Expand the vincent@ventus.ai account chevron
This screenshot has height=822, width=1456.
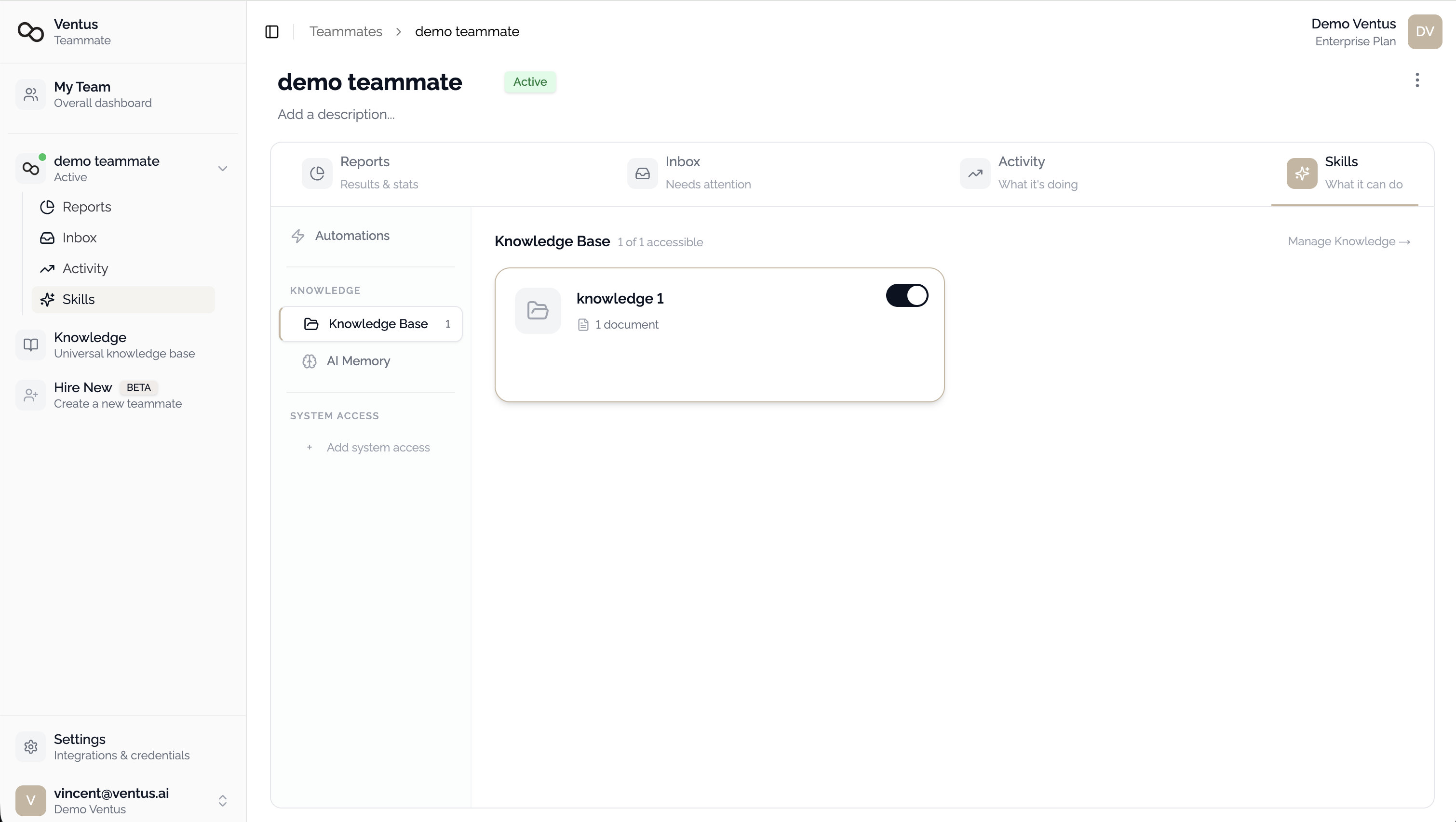click(223, 800)
